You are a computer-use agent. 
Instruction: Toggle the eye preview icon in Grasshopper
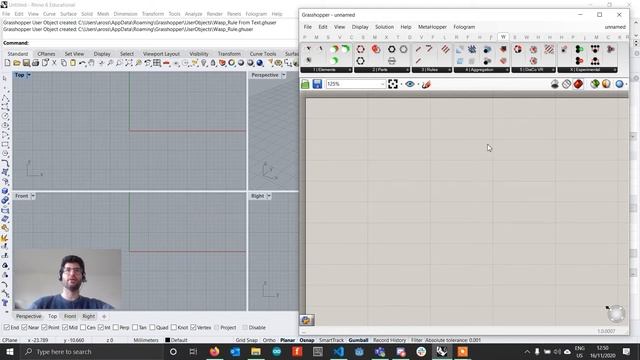point(410,84)
